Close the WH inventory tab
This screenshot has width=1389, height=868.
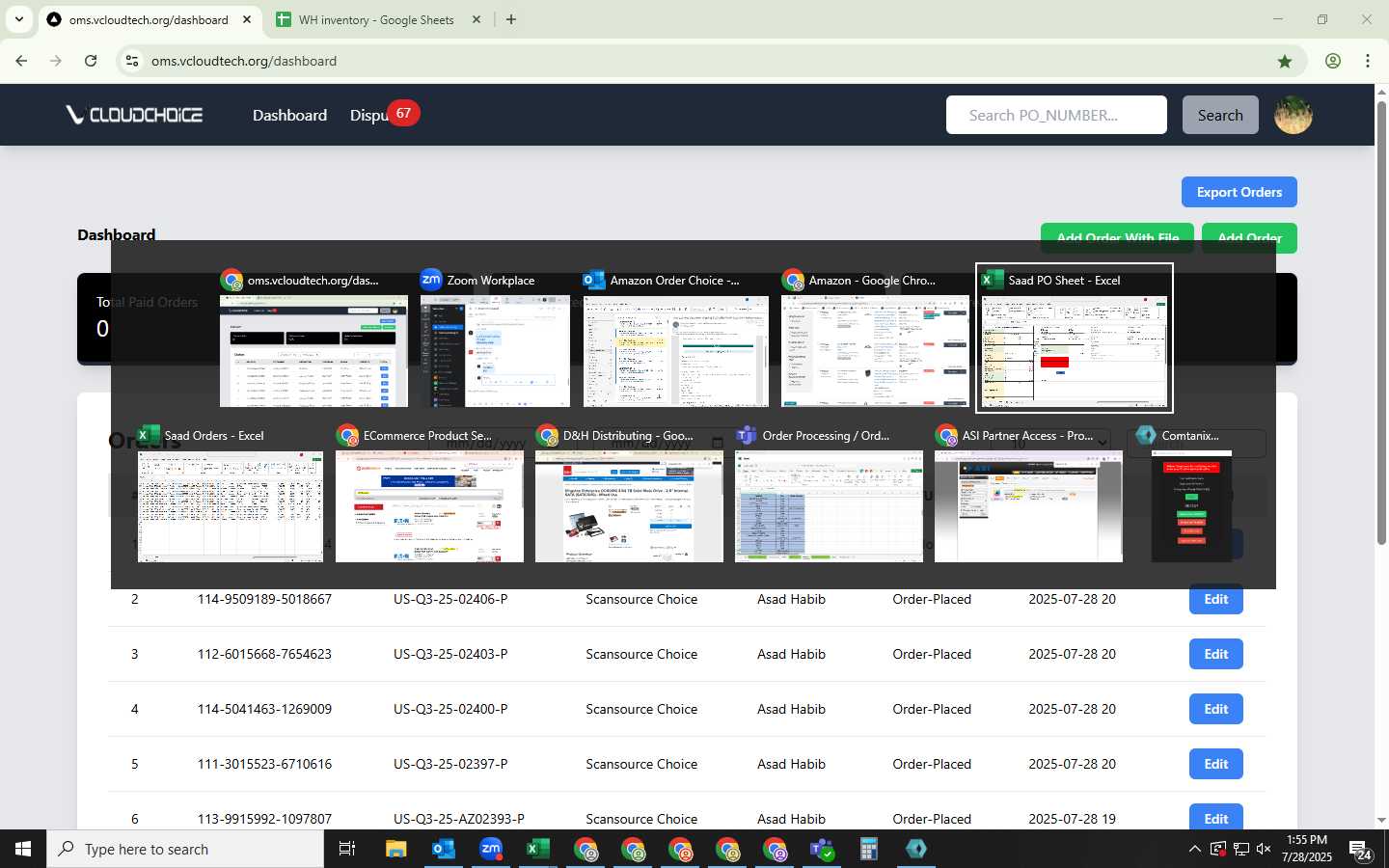[476, 19]
